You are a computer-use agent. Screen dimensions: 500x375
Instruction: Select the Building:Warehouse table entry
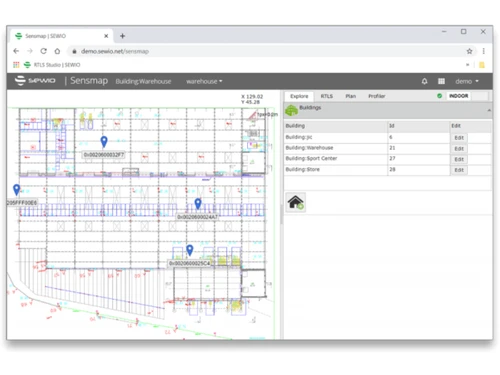309,148
